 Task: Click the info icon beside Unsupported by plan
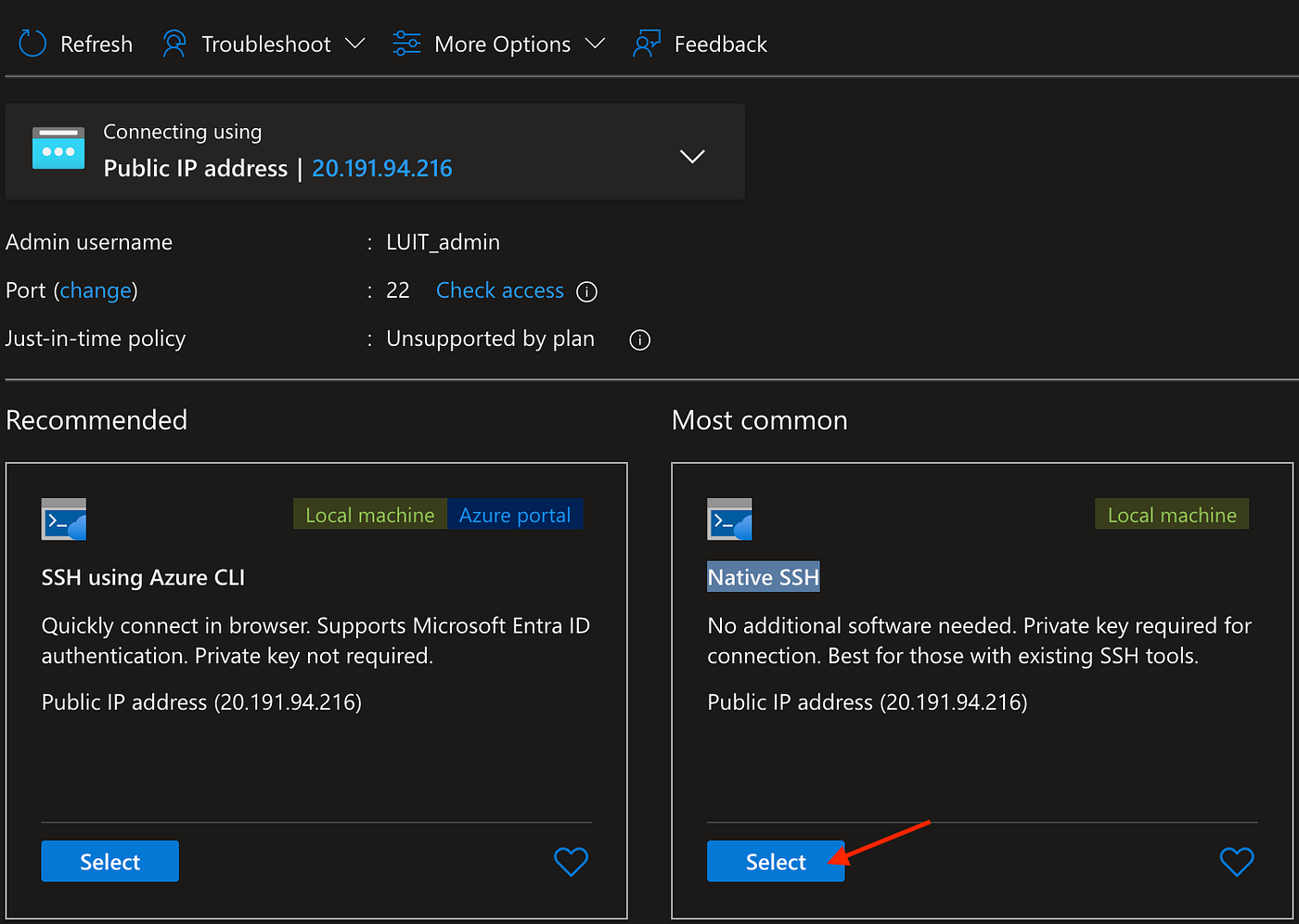click(639, 340)
